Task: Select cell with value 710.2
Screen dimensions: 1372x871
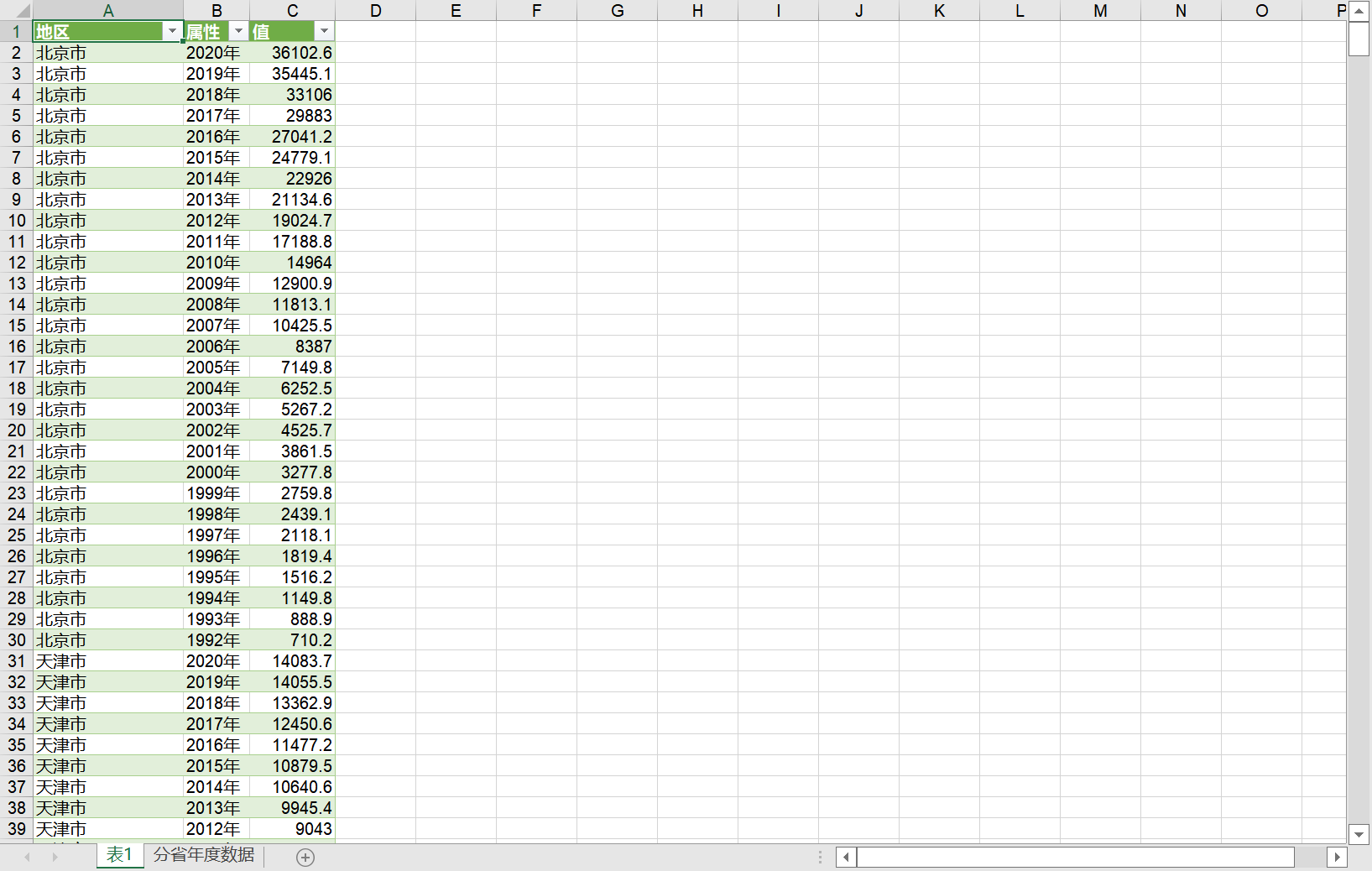Action: [292, 640]
